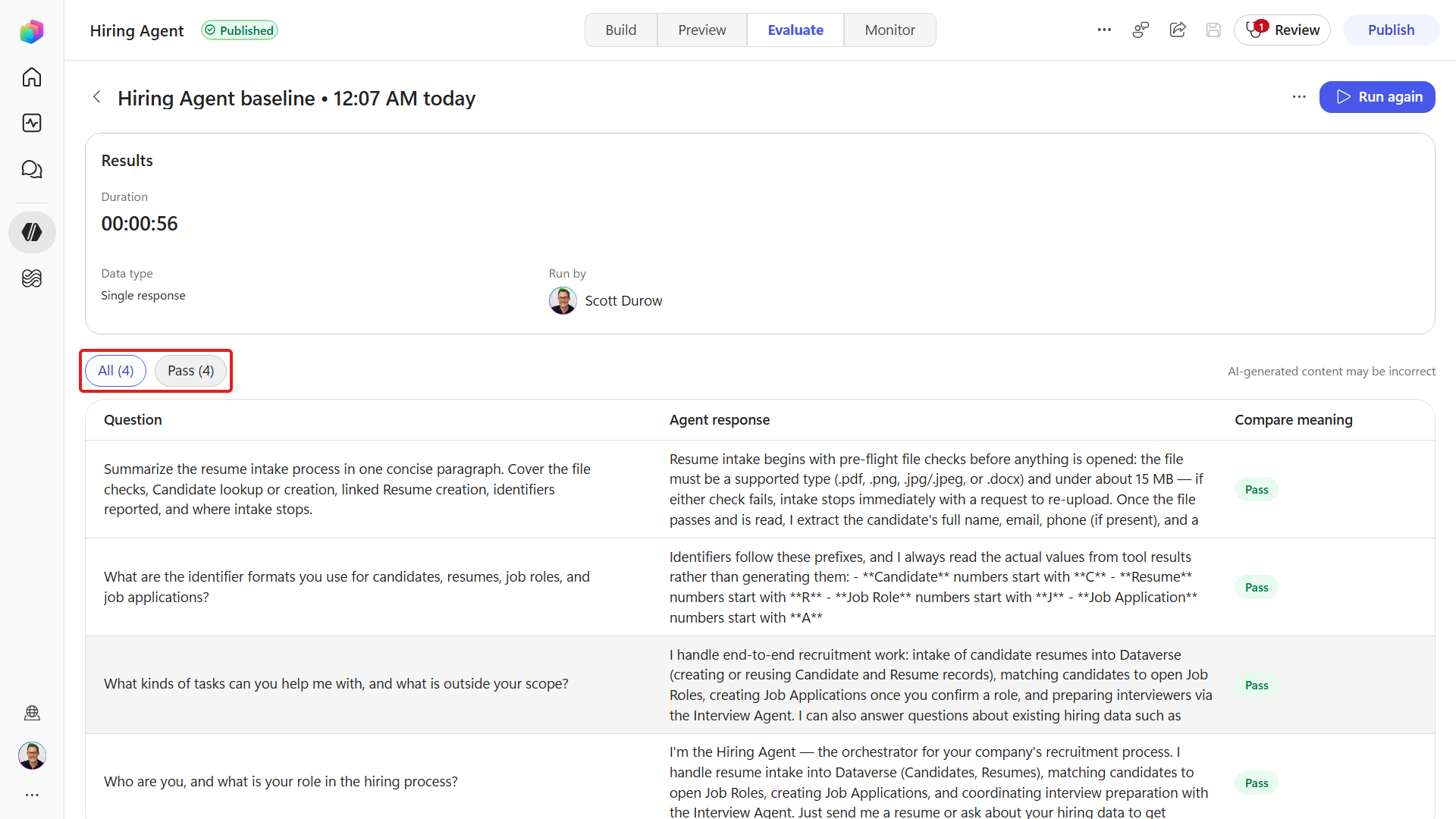Image resolution: width=1456 pixels, height=819 pixels.
Task: Click the Agent response column header
Action: click(x=719, y=419)
